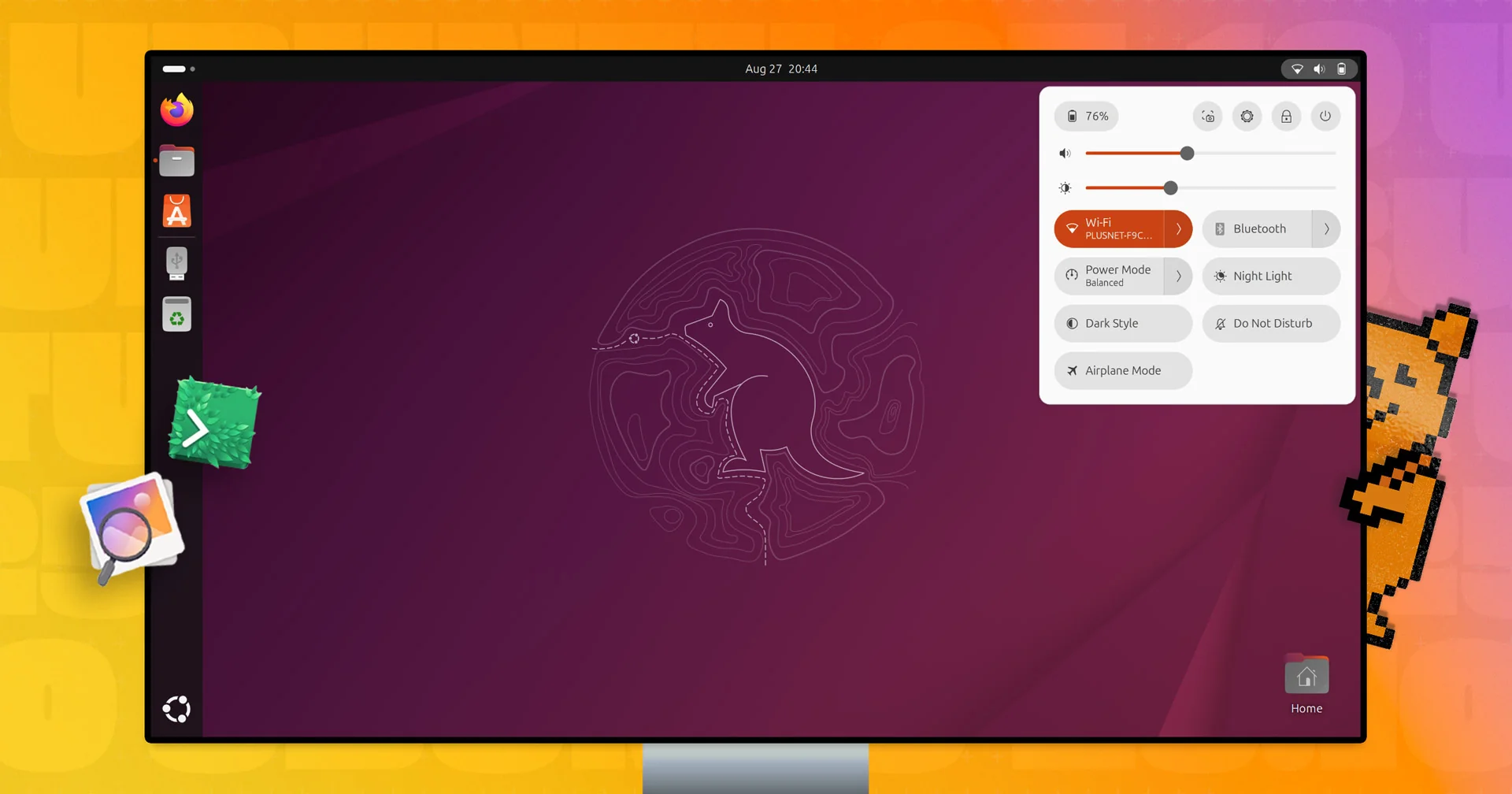The height and width of the screenshot is (794, 1512).
Task: Open the Trash dock icon
Action: (176, 314)
